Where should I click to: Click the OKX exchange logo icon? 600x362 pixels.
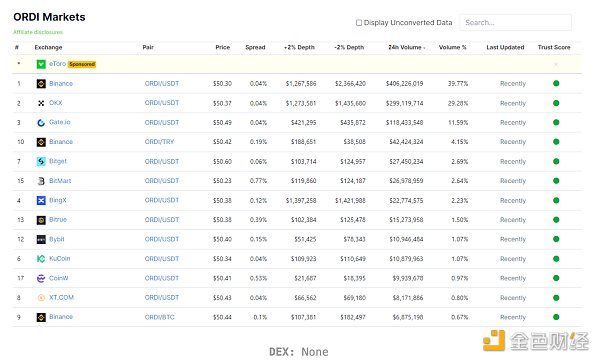point(41,103)
